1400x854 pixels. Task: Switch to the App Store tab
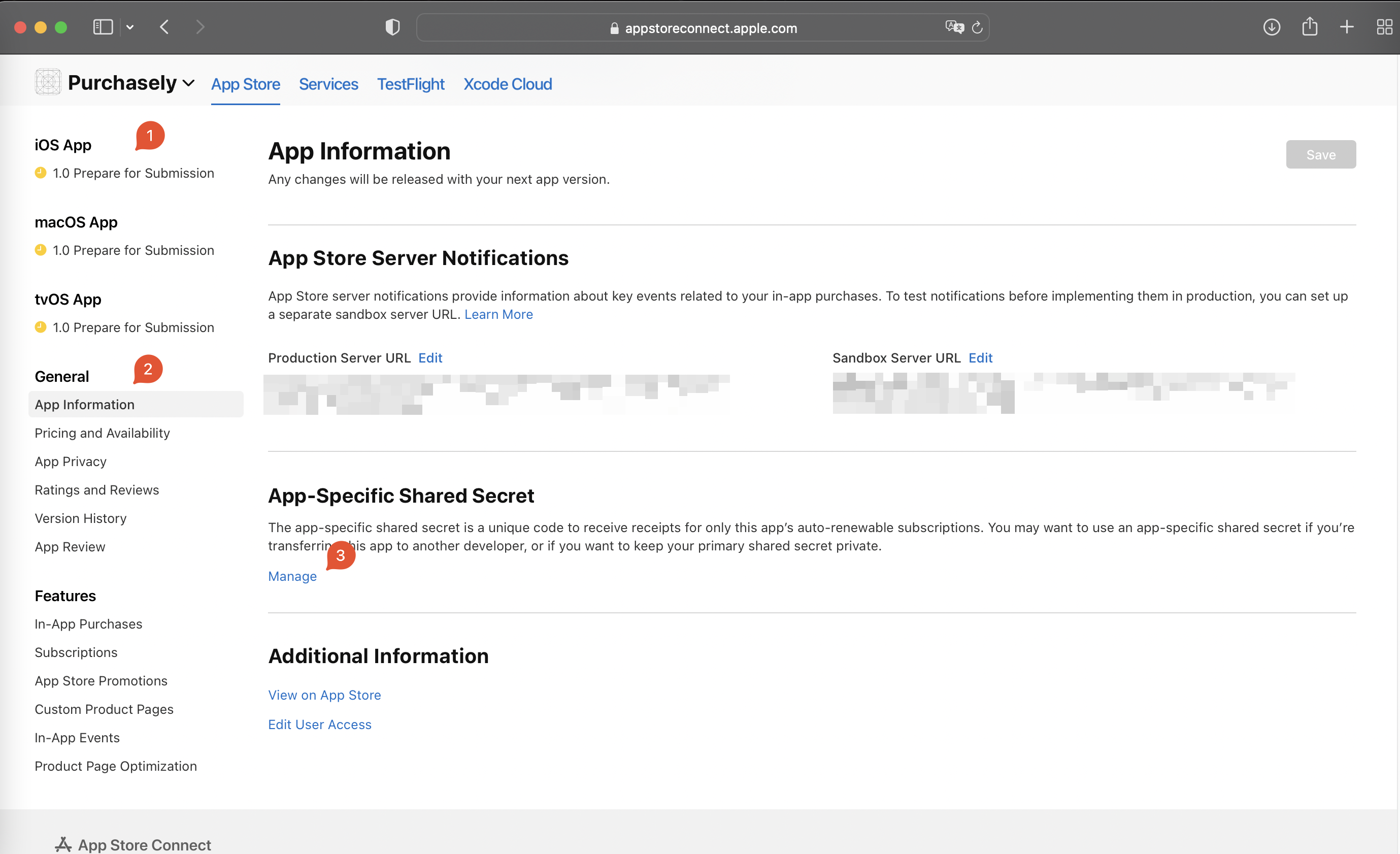(246, 84)
